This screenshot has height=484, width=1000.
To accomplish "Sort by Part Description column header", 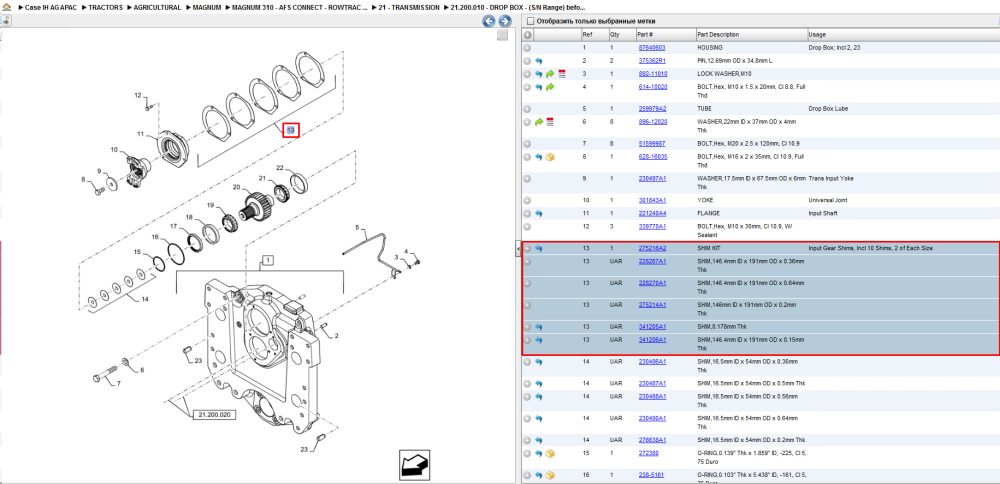I will pyautogui.click(x=718, y=34).
